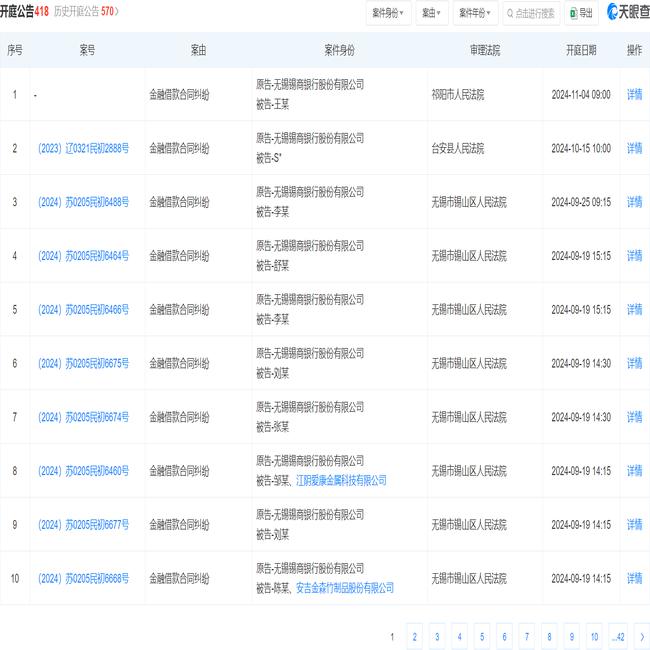Open case (2024)苏0205民初6460号
This screenshot has width=650, height=650.
click(83, 471)
